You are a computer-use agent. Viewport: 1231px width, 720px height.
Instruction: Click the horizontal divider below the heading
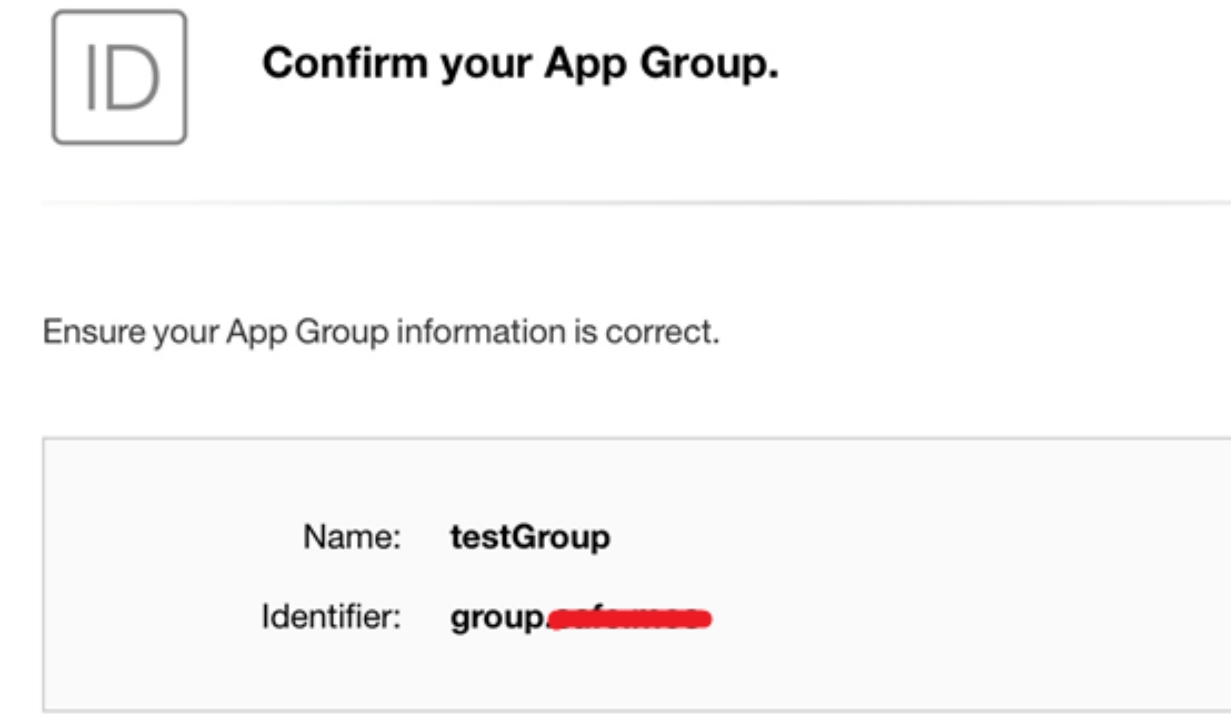pyautogui.click(x=636, y=203)
